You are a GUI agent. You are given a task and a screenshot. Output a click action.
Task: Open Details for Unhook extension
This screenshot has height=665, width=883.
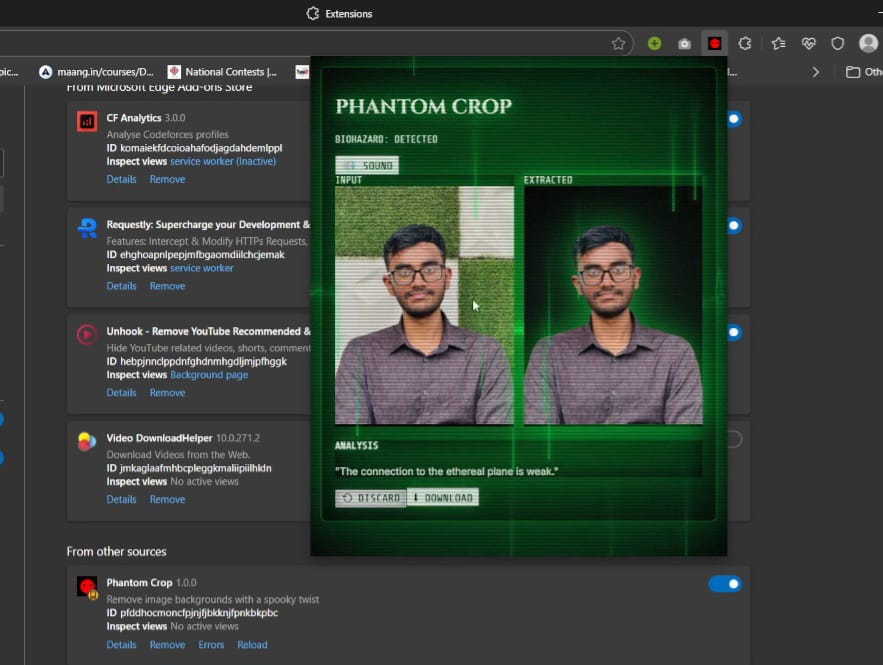[122, 392]
